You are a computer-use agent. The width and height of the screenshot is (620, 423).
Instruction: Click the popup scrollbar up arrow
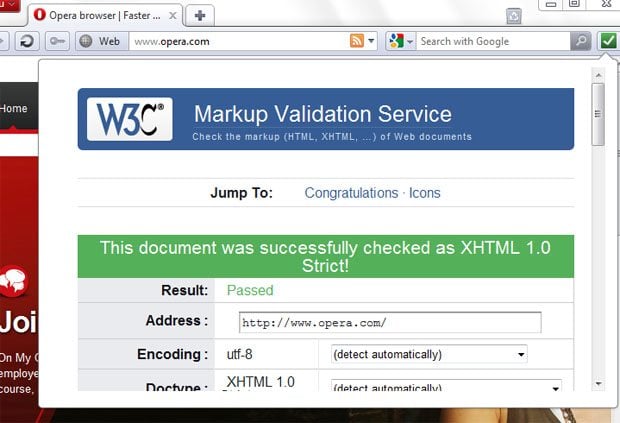click(x=598, y=75)
